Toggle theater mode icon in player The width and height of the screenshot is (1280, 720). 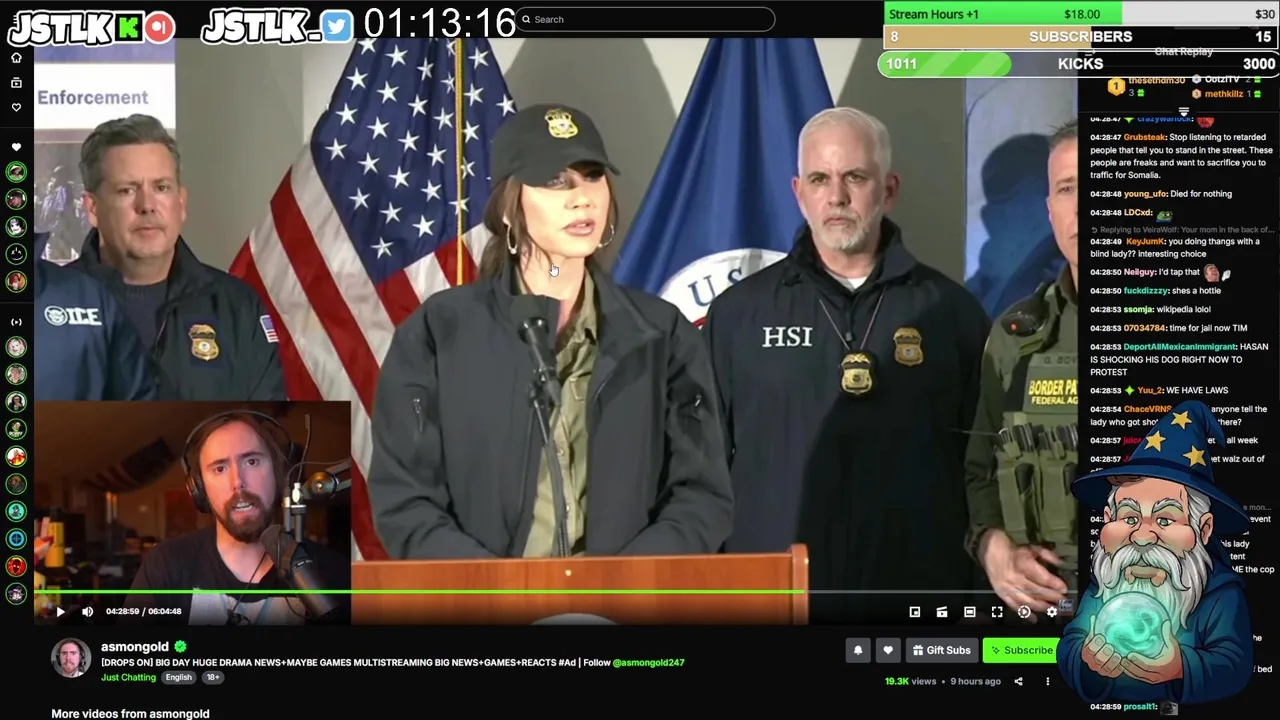[970, 612]
